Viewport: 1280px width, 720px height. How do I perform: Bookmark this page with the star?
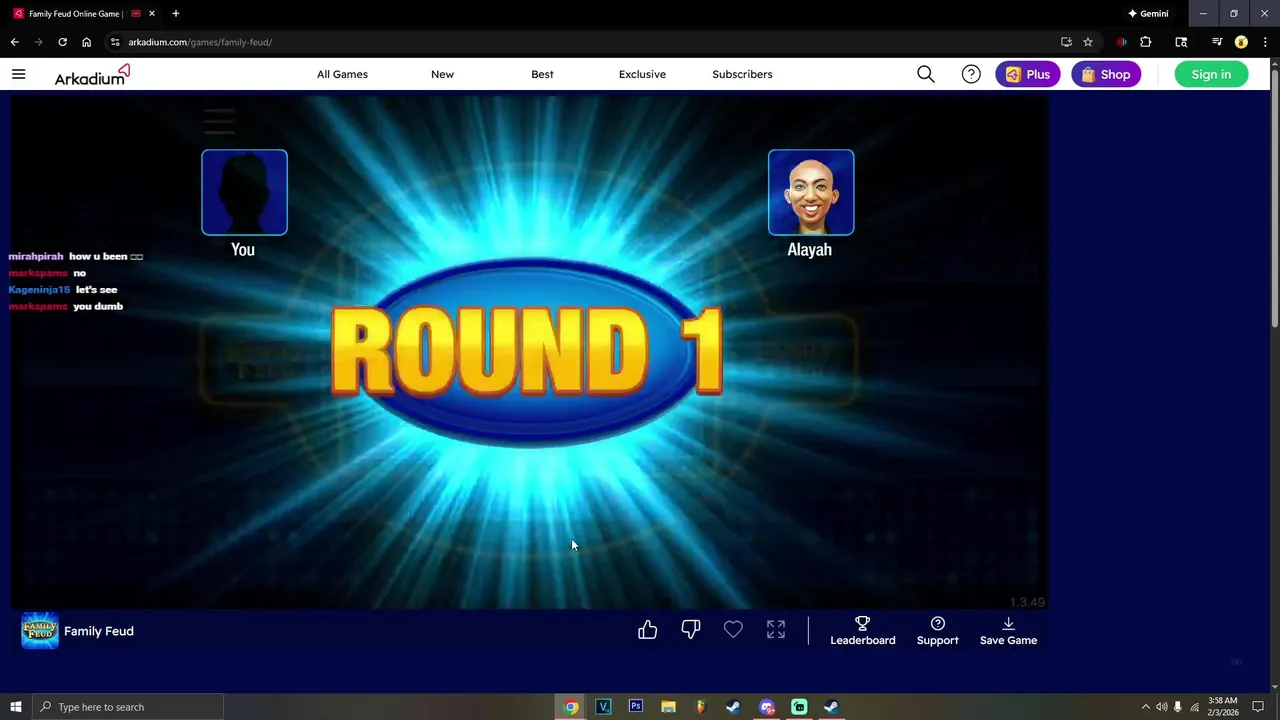pos(1088,42)
